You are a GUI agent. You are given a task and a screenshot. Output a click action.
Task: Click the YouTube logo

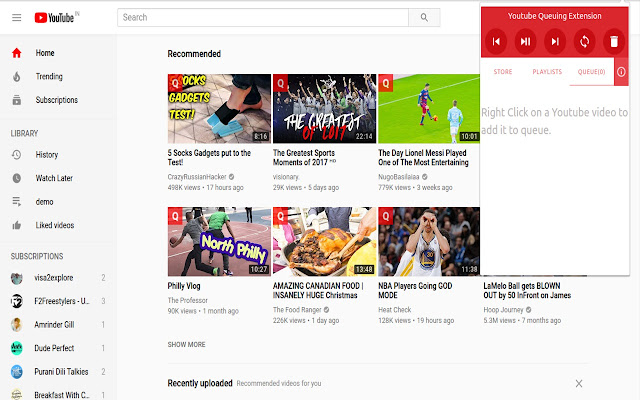tap(54, 18)
